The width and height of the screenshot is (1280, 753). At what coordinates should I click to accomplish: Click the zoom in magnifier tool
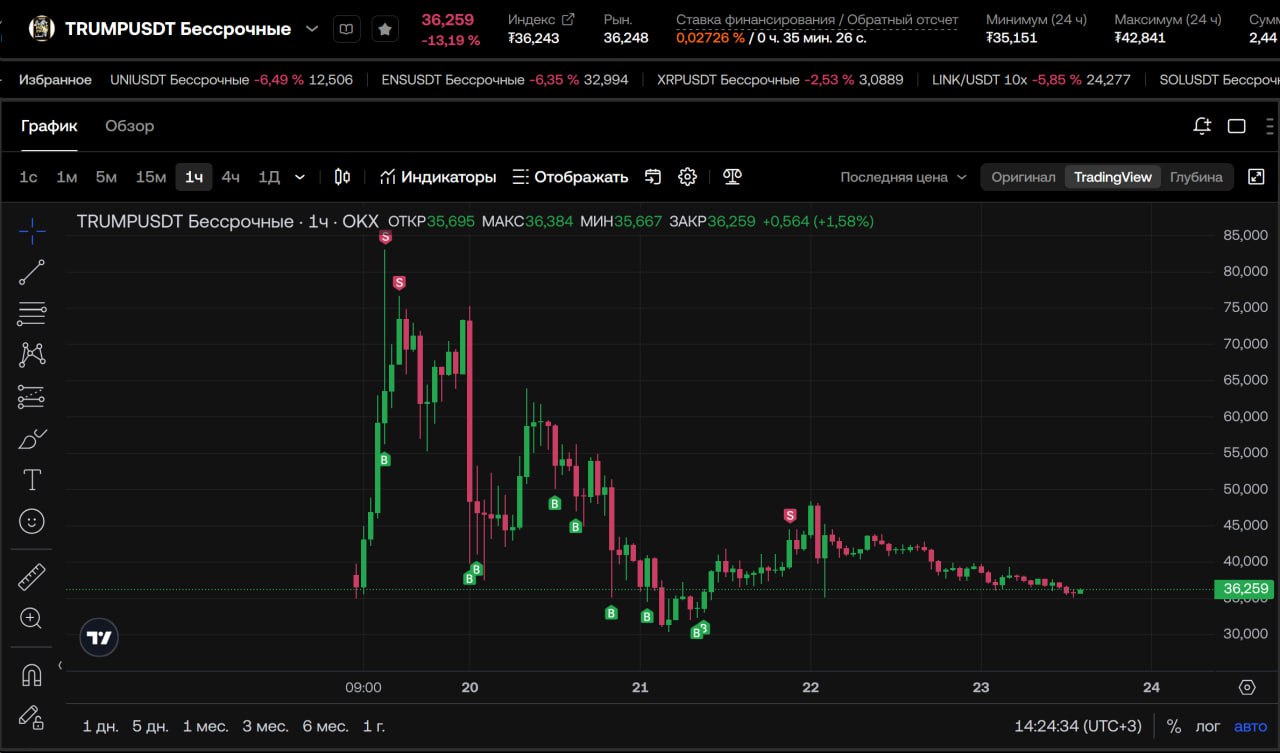click(32, 618)
